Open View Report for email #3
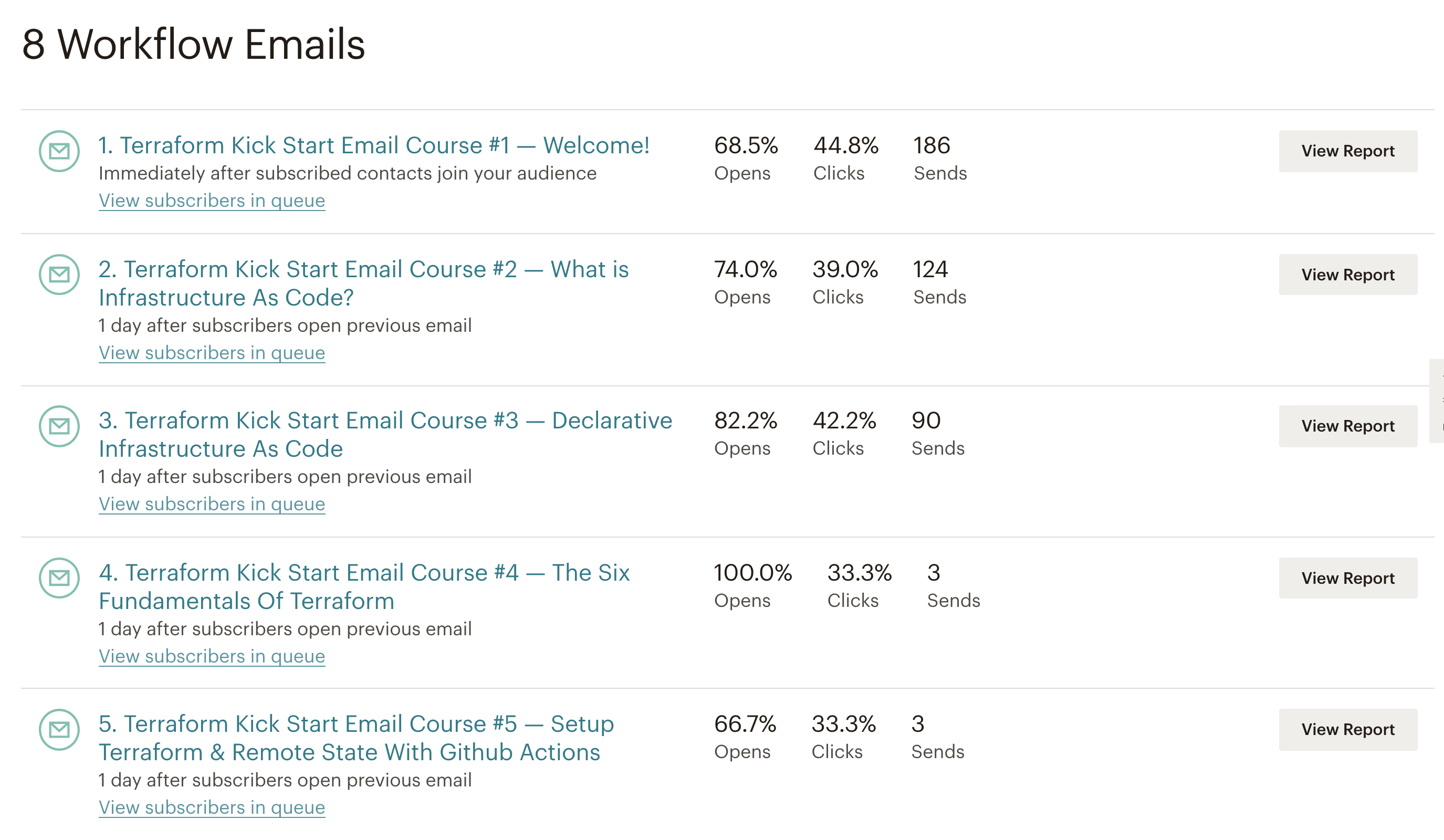 coord(1347,426)
